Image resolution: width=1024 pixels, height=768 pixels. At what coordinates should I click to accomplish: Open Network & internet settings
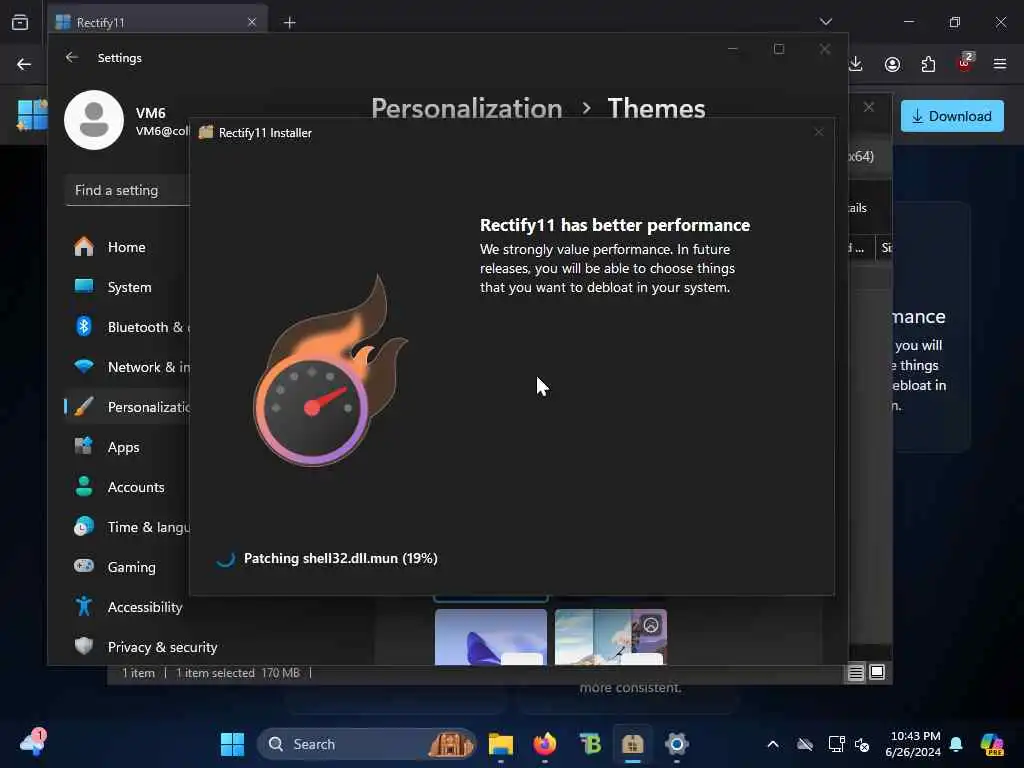pos(127,367)
